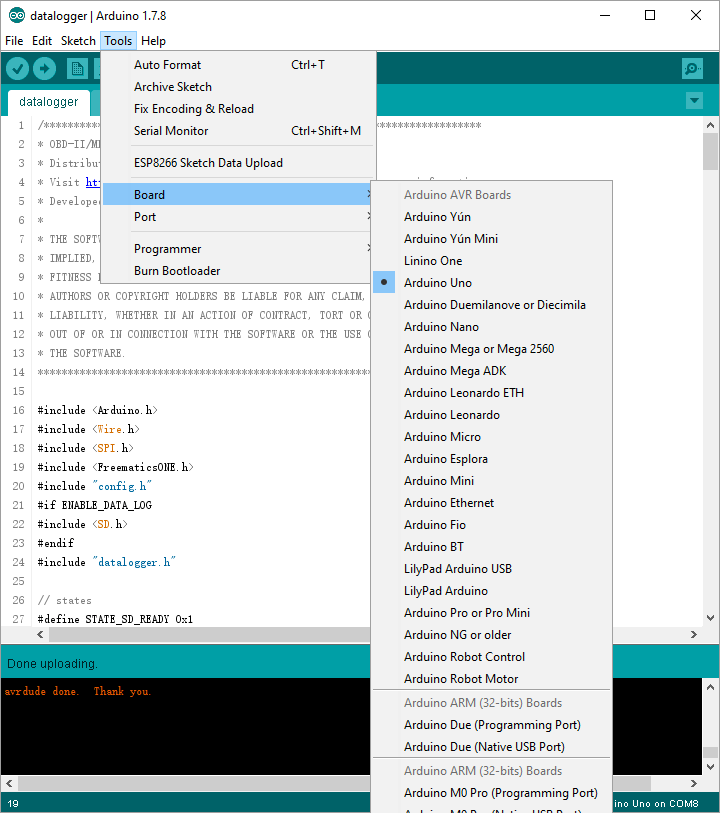The width and height of the screenshot is (720, 813).
Task: Click editor vertical scrollbar down arrow
Action: 710,618
